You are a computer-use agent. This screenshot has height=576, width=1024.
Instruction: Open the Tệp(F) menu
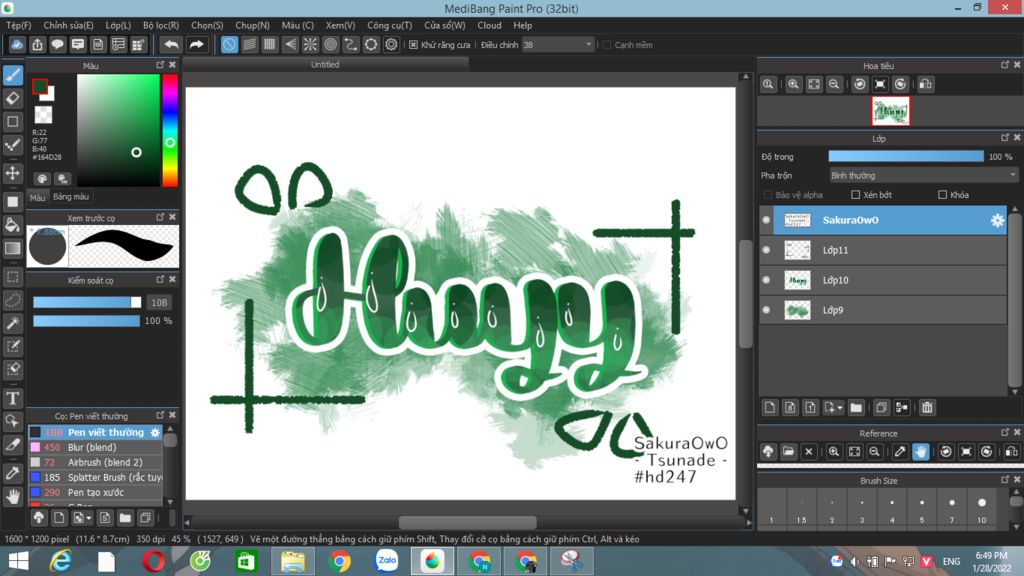pos(18,25)
